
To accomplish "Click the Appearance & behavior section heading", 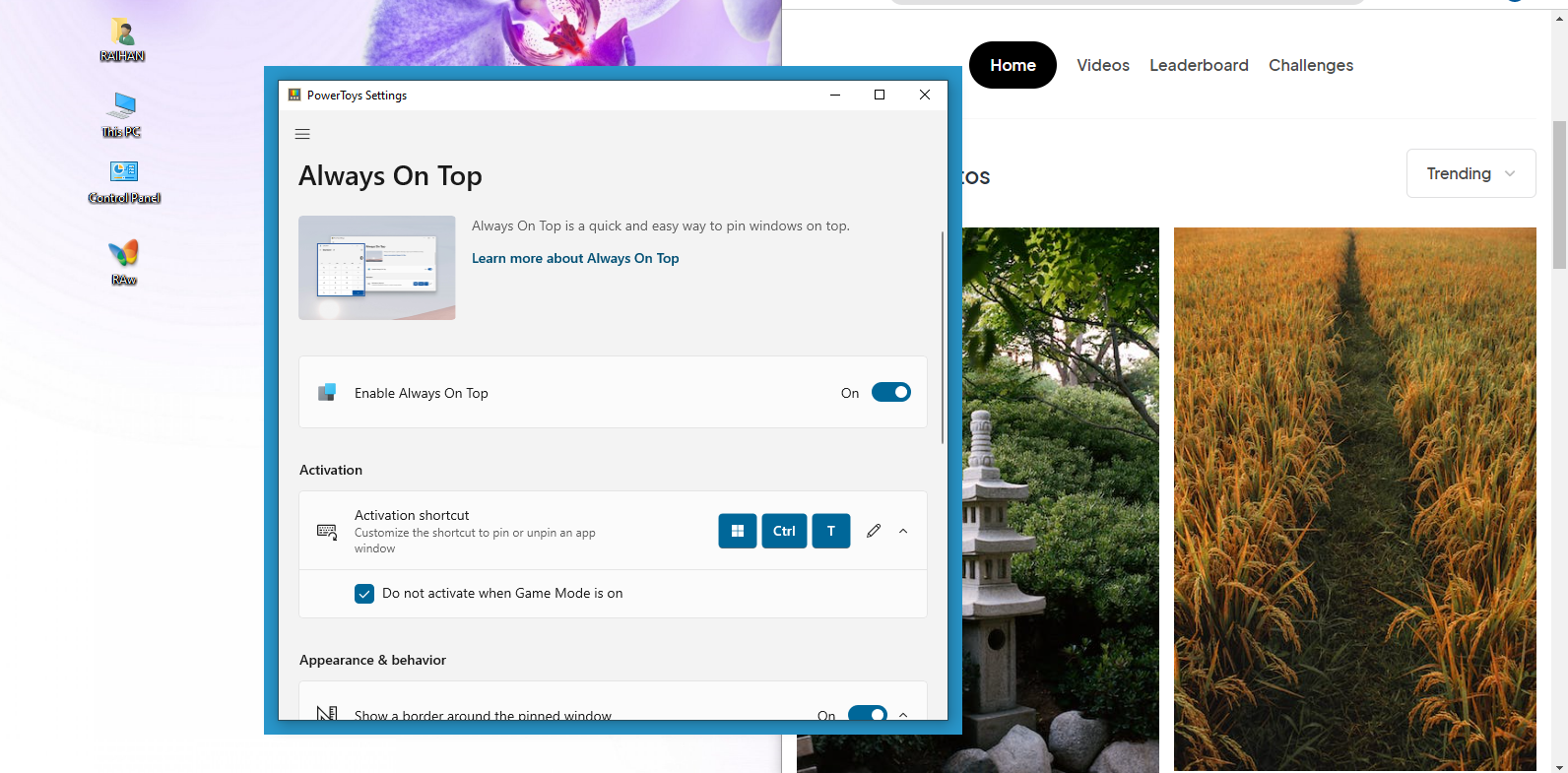I will [372, 660].
